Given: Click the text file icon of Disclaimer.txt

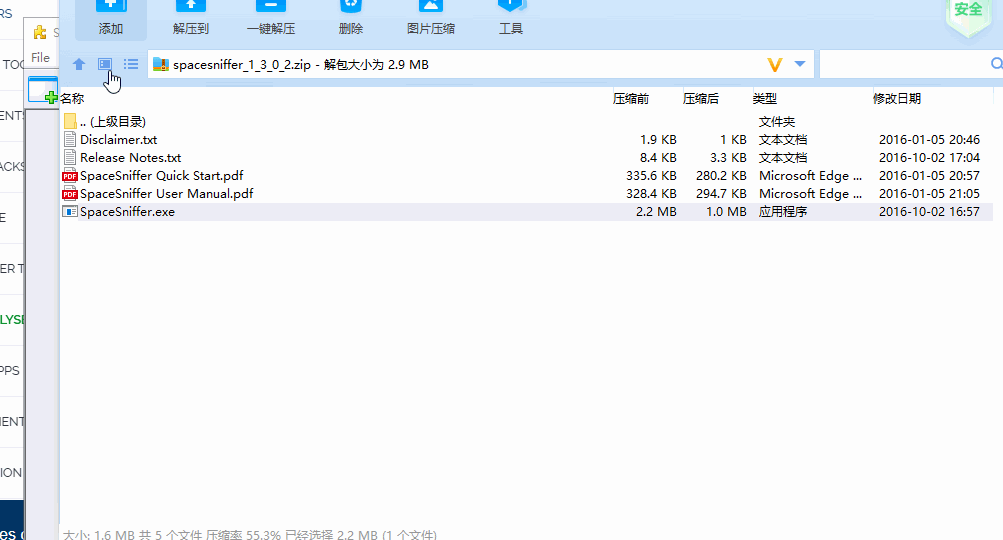Looking at the screenshot, I should [70, 139].
